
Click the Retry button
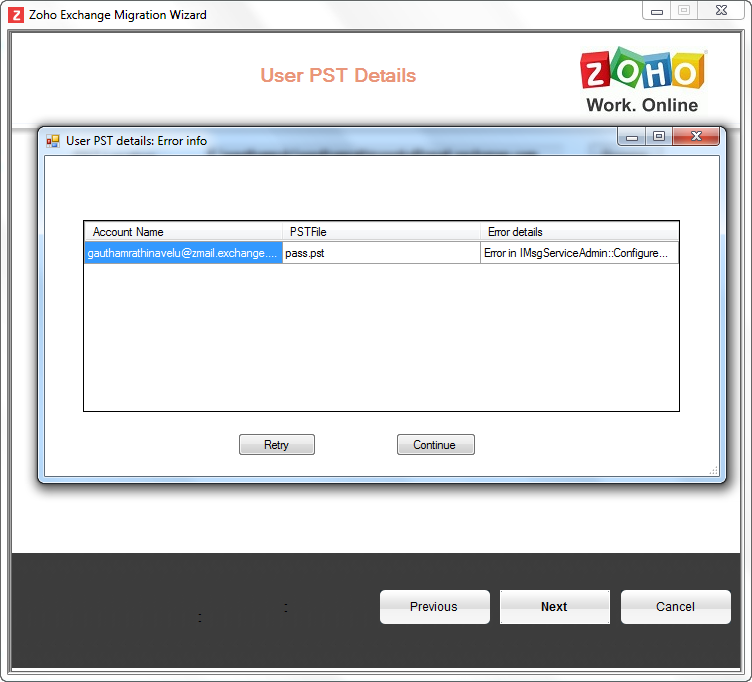pyautogui.click(x=277, y=445)
